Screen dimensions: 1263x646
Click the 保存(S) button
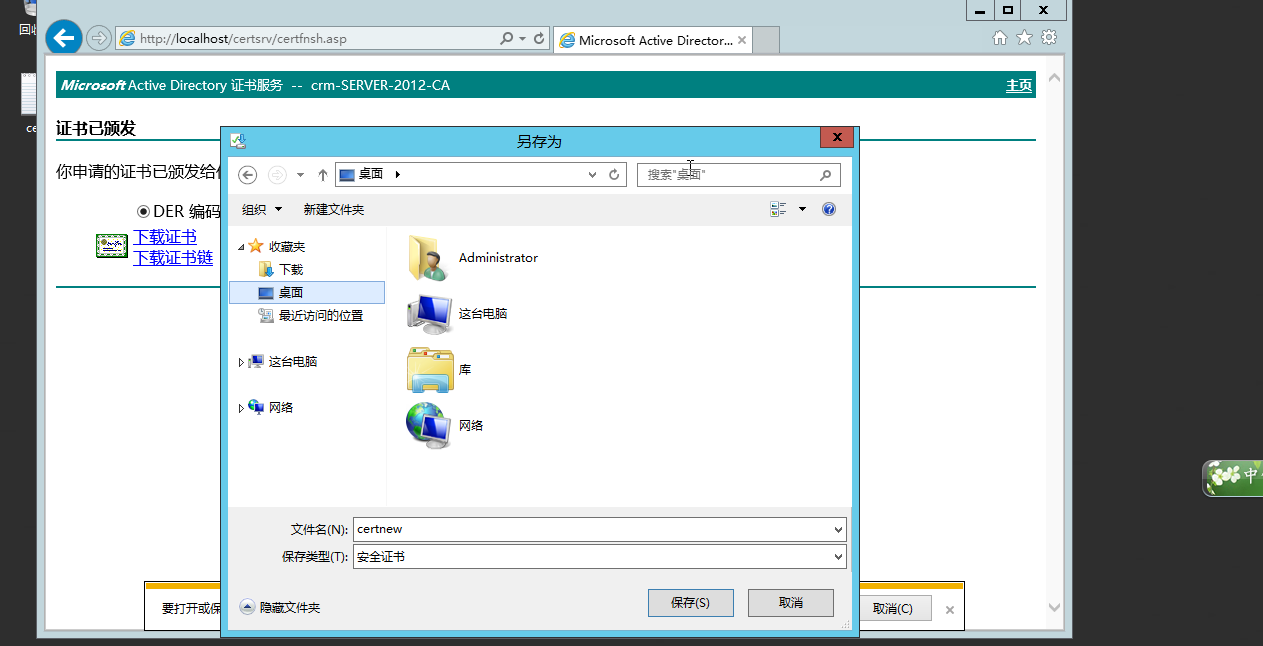[x=690, y=603]
